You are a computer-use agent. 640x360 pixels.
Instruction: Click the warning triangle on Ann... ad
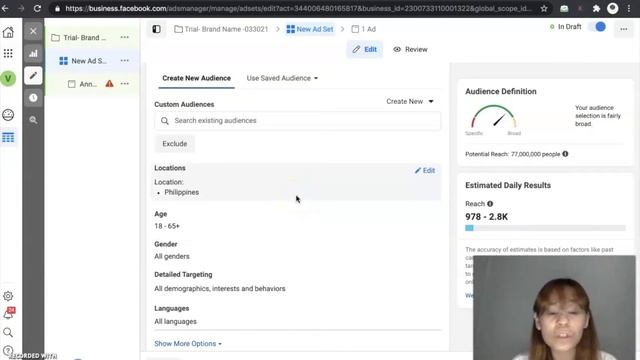tap(109, 84)
